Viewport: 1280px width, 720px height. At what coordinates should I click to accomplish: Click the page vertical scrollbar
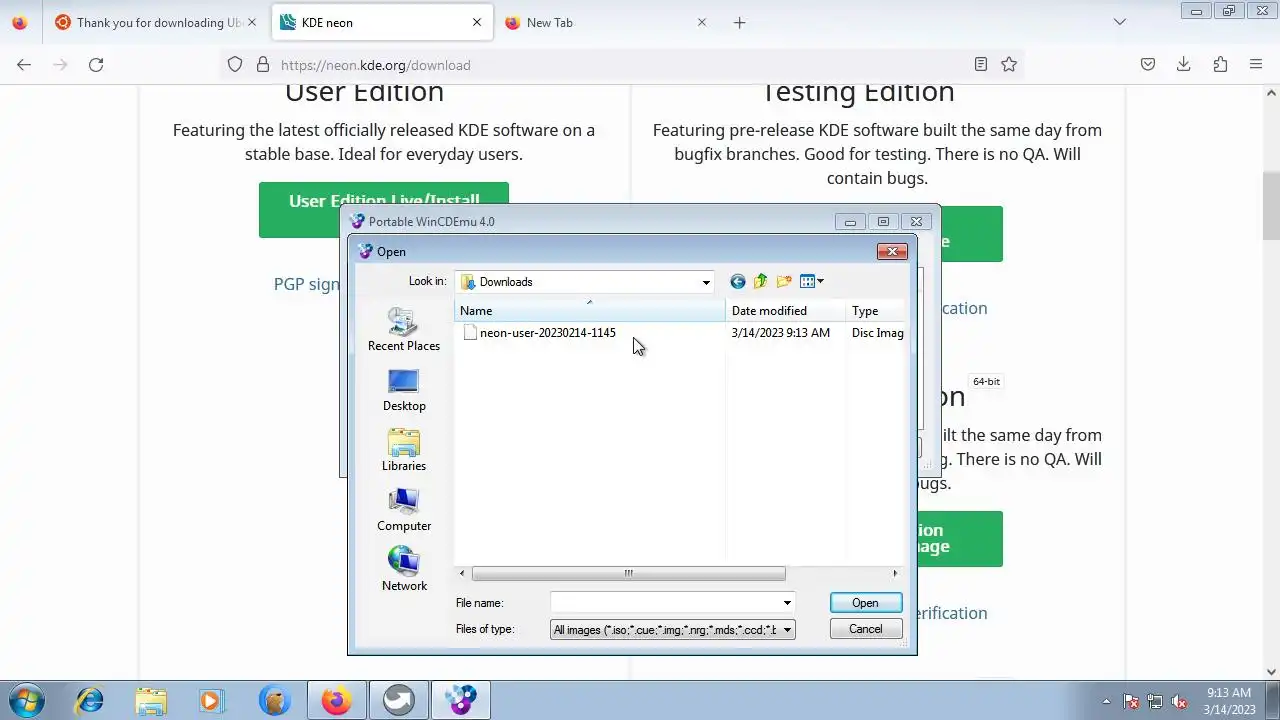(1271, 206)
